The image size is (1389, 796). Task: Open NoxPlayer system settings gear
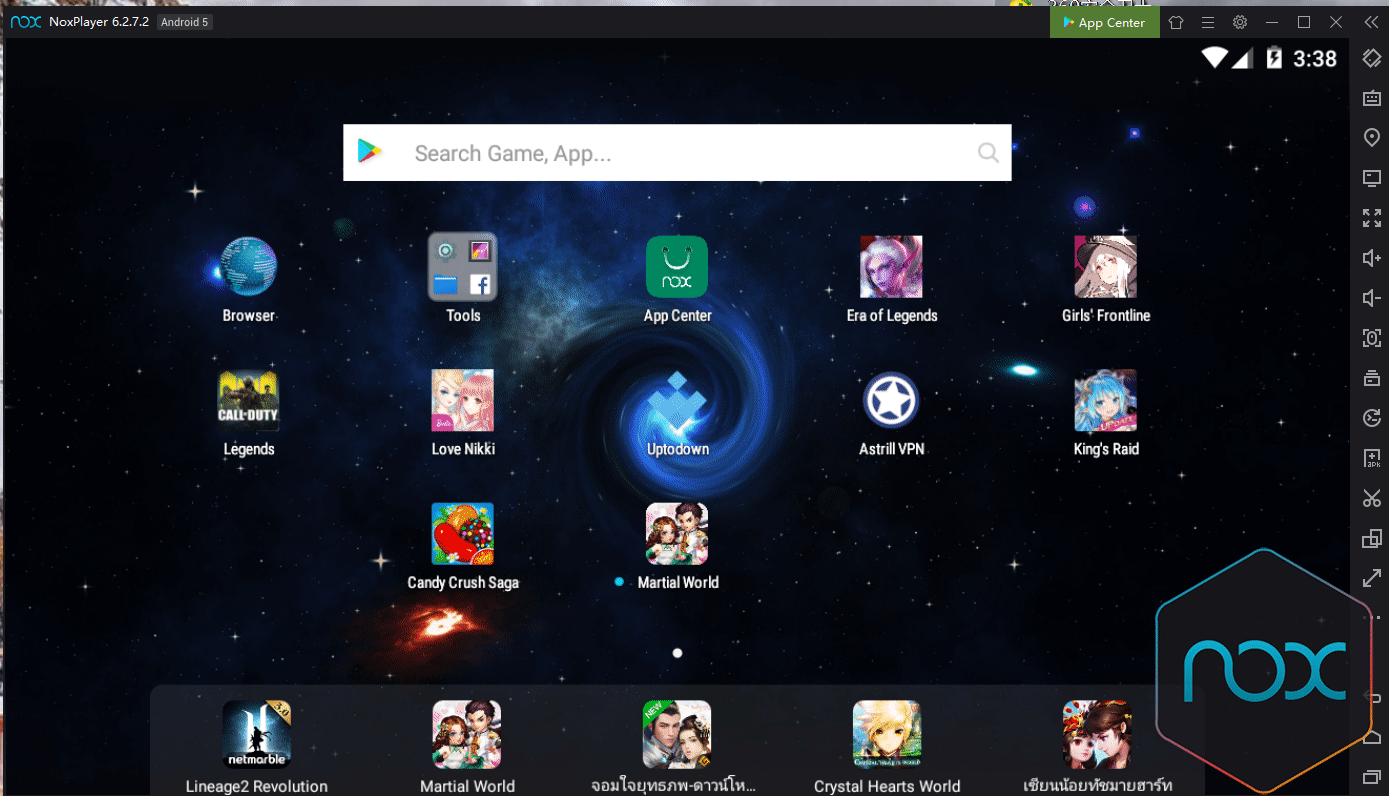(x=1240, y=22)
